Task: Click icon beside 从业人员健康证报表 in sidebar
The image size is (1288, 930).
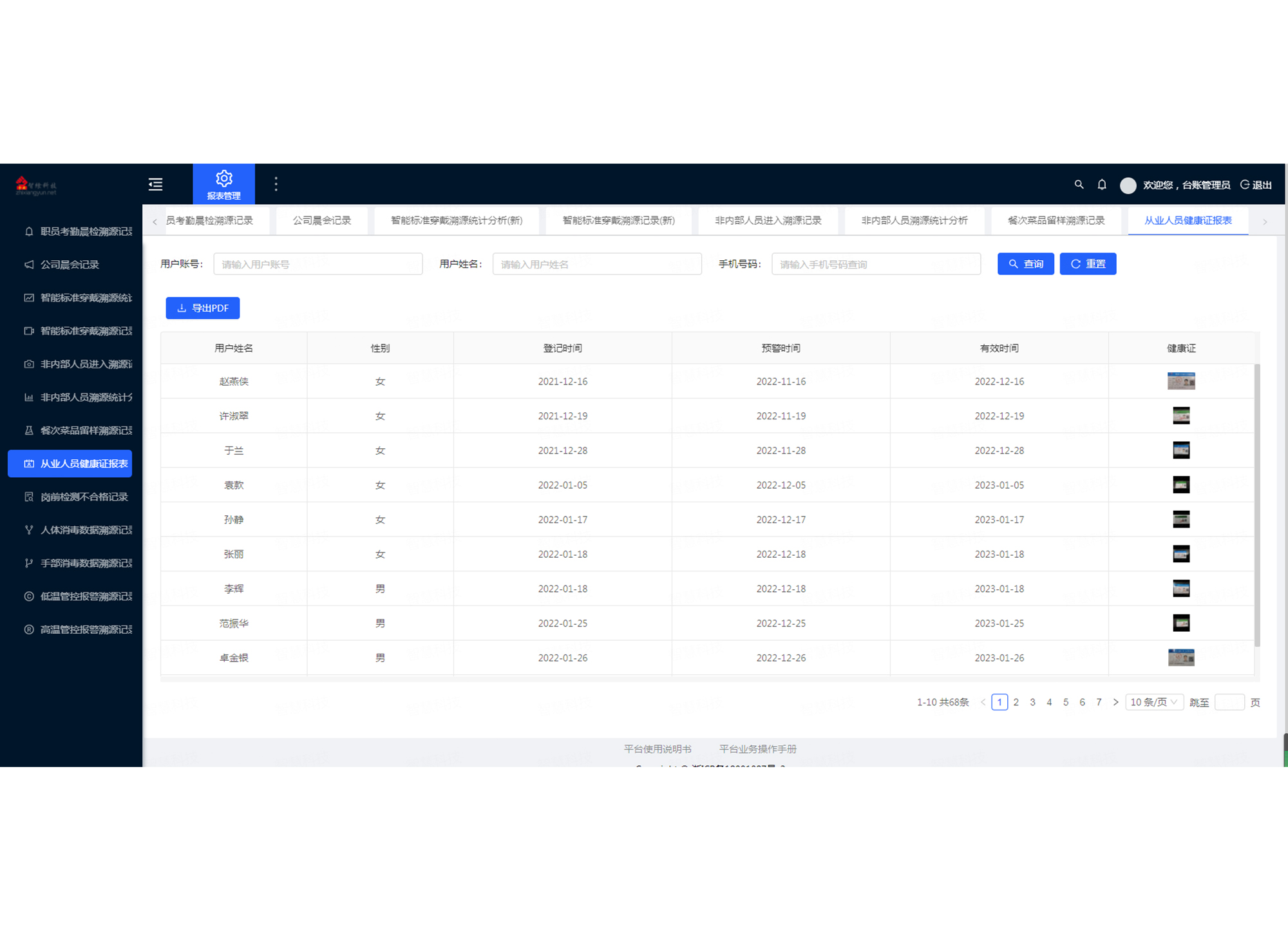Action: (29, 464)
